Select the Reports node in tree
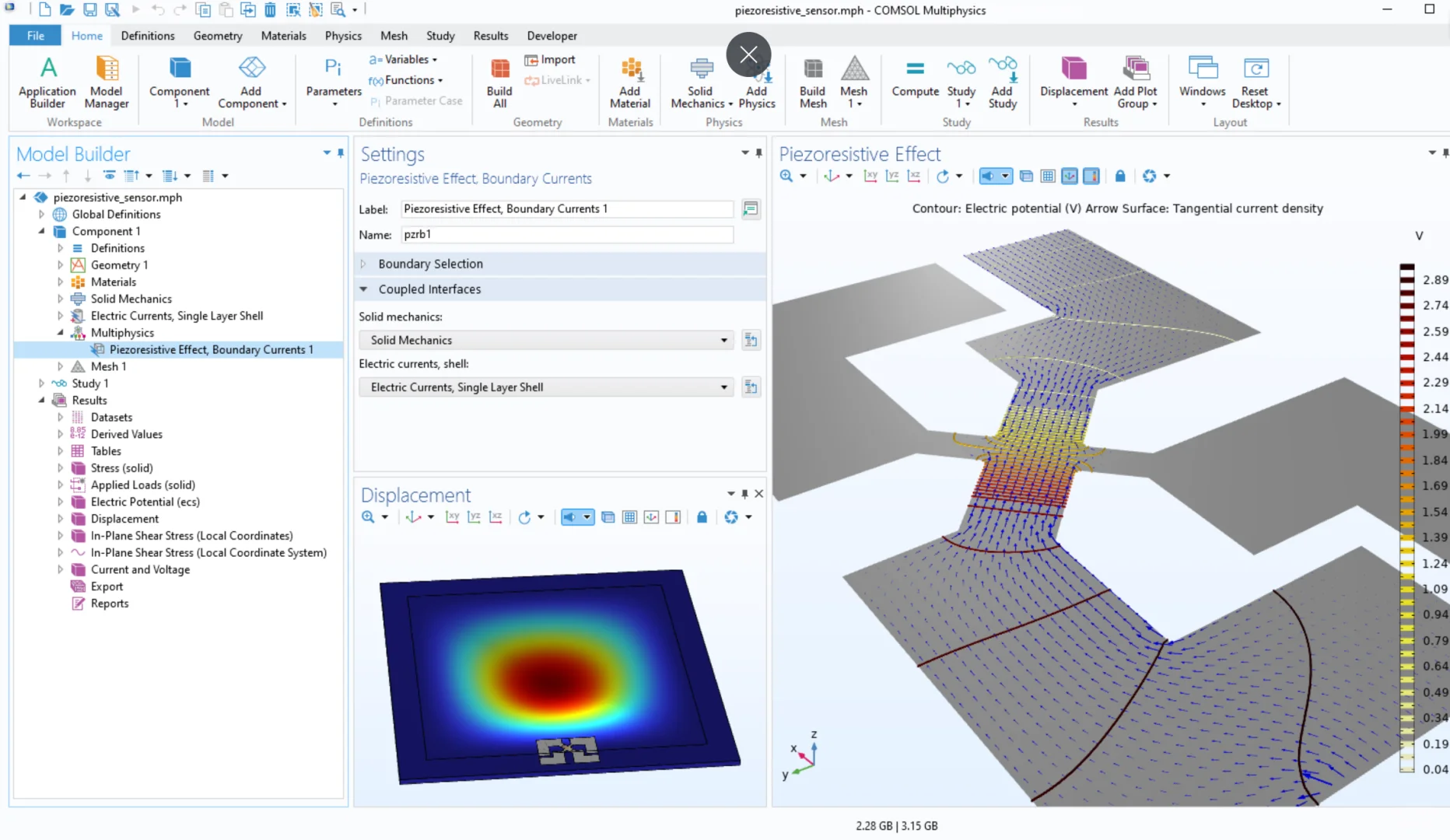Screen dimensions: 1450x840 tap(110, 604)
